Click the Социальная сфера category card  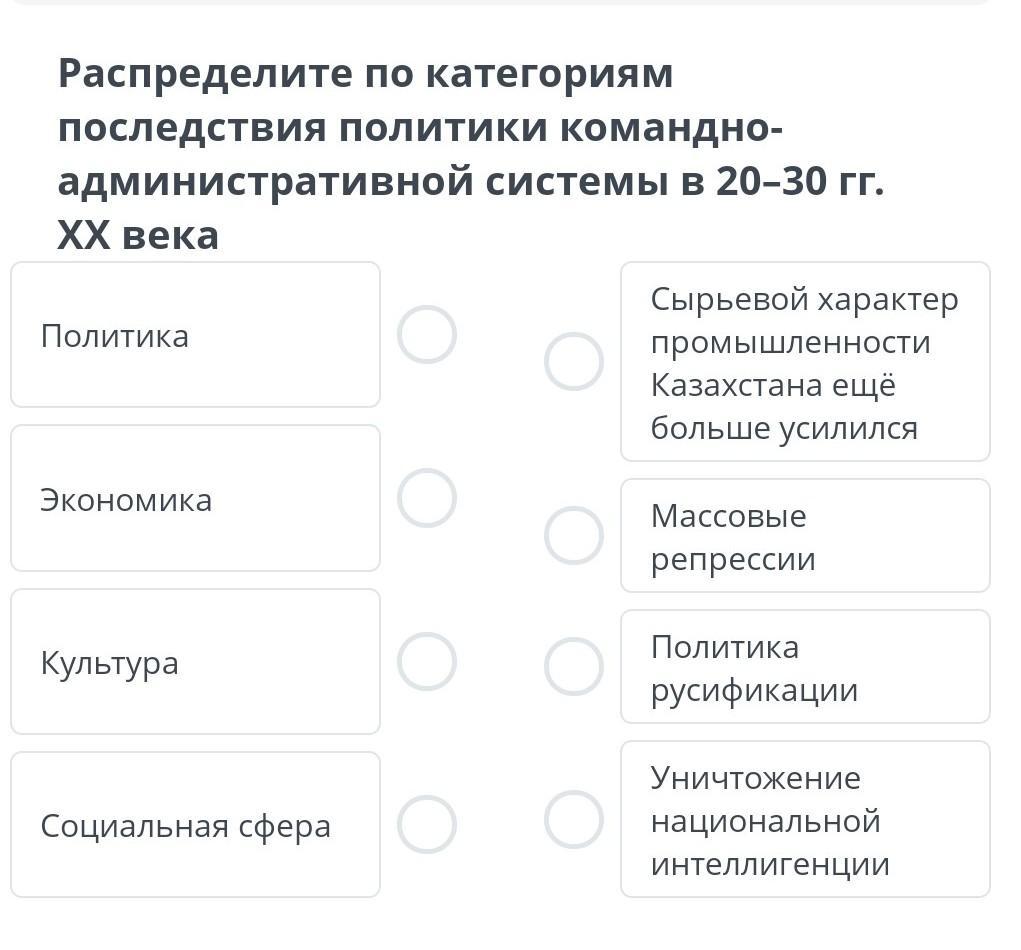195,825
